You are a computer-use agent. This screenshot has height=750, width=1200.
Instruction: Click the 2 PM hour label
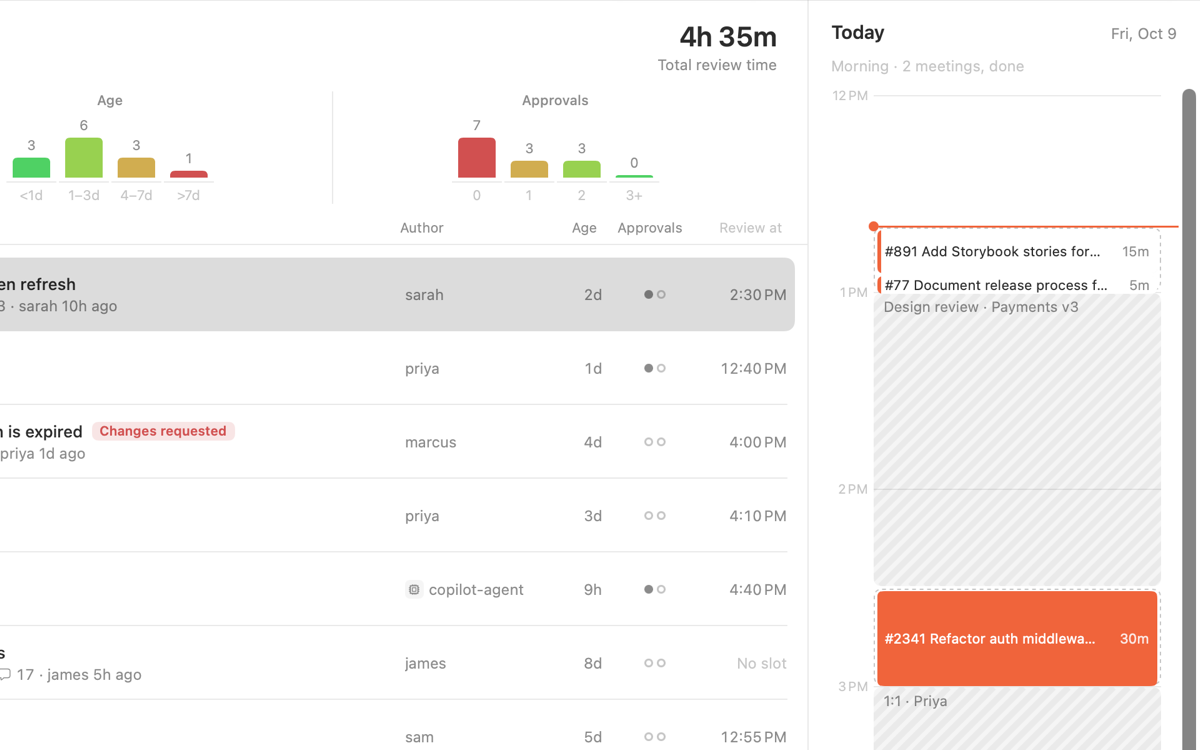(853, 489)
